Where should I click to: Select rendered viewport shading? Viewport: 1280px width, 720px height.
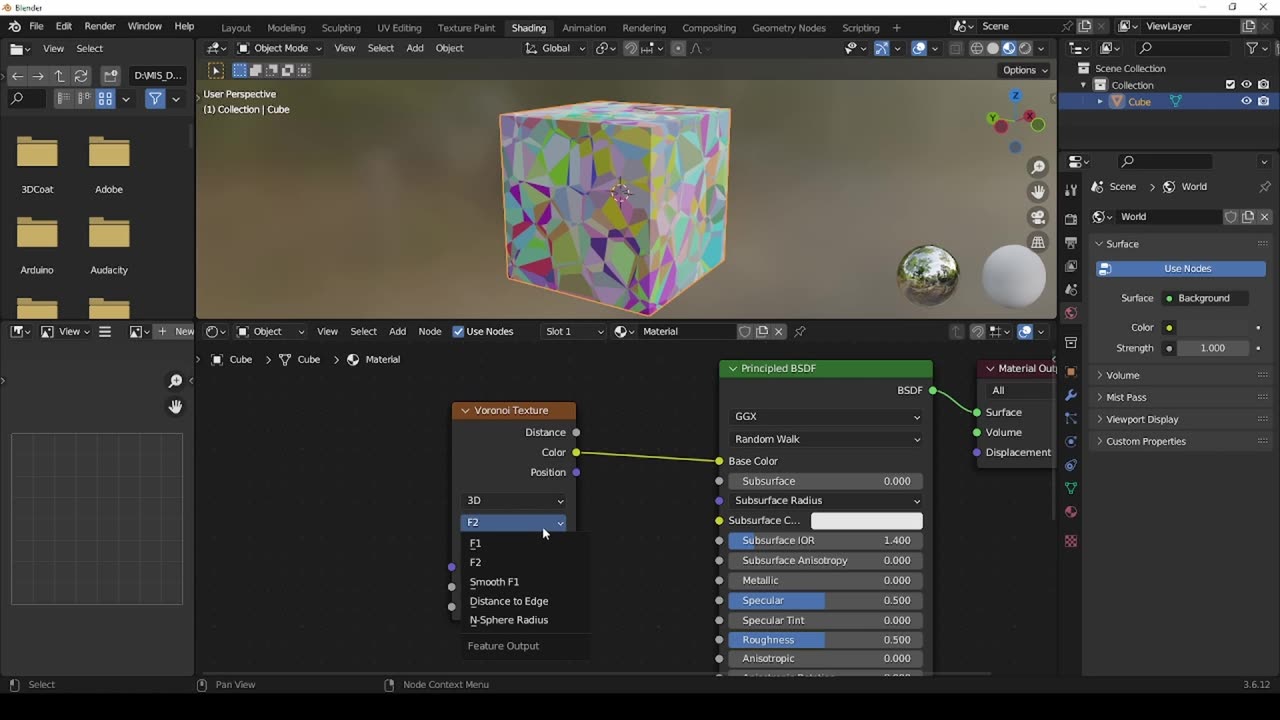click(1025, 48)
